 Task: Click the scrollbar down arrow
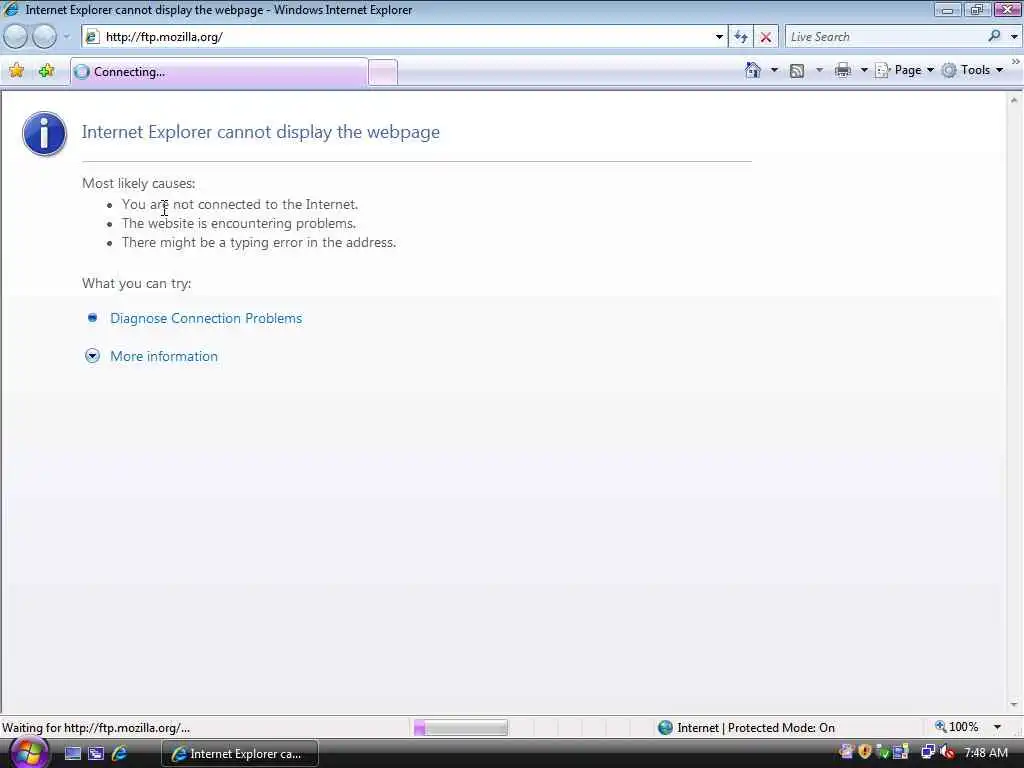point(1014,705)
